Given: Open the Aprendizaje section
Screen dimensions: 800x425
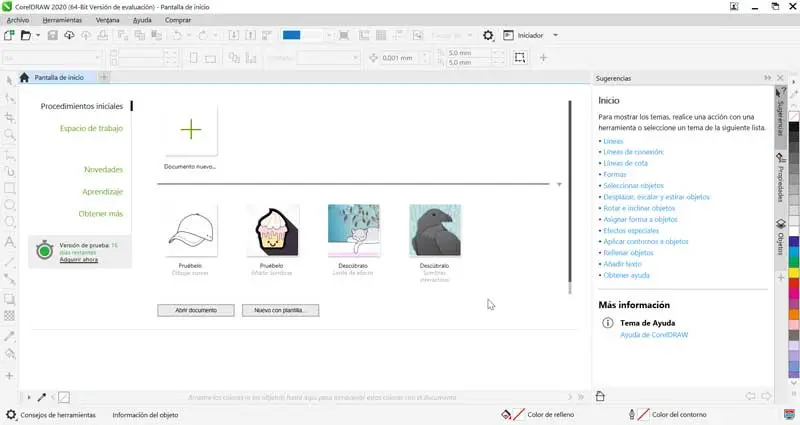Looking at the screenshot, I should [103, 192].
